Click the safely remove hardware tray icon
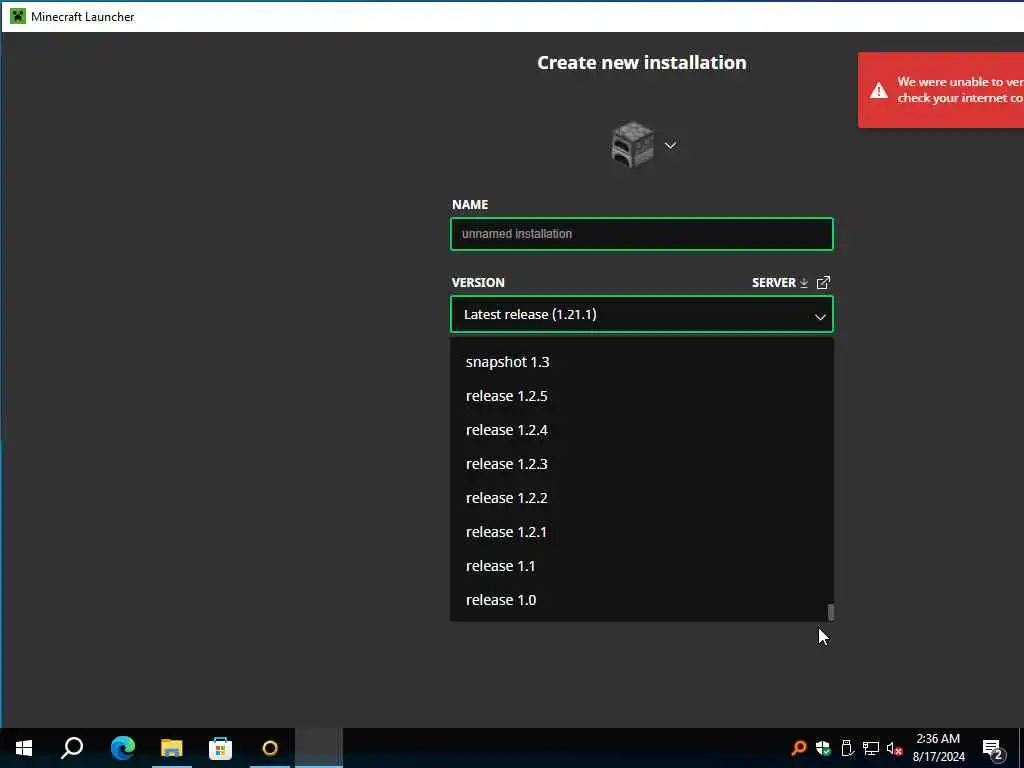This screenshot has width=1024, height=768. (x=847, y=748)
